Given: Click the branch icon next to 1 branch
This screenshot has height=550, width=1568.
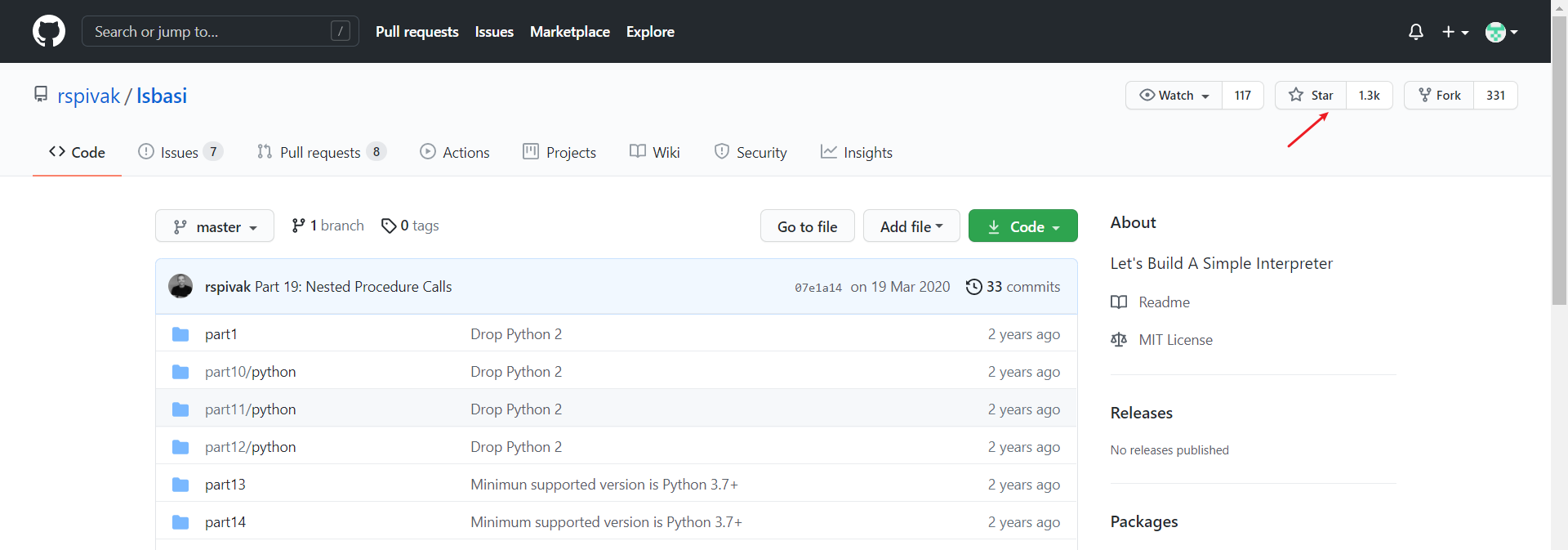Looking at the screenshot, I should 299,226.
